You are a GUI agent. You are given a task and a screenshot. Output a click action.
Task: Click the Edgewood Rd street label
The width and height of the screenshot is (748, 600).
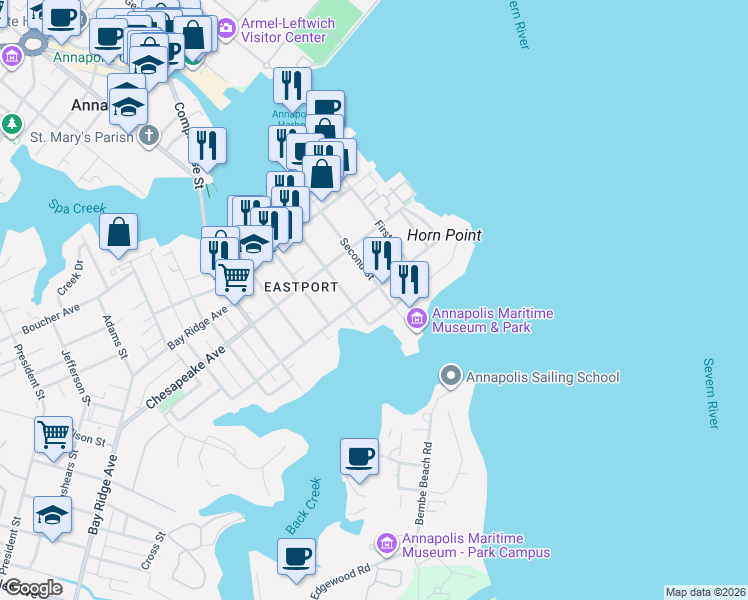coord(340,582)
